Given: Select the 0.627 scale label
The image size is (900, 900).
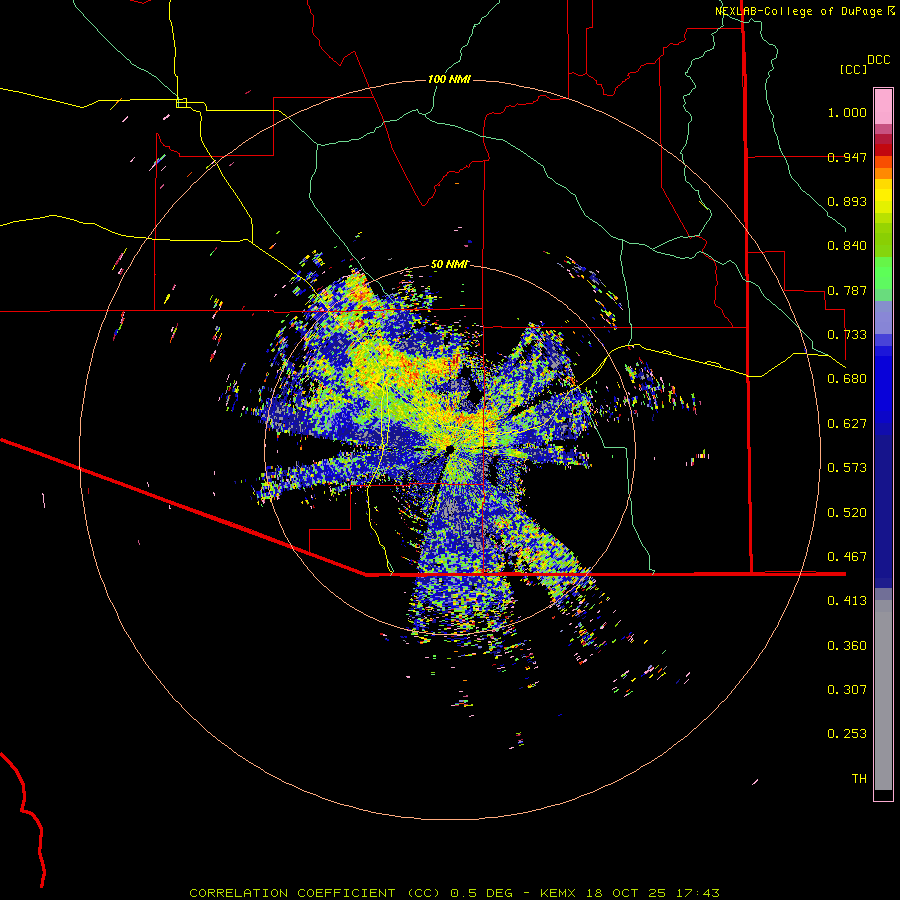Looking at the screenshot, I should coord(847,424).
